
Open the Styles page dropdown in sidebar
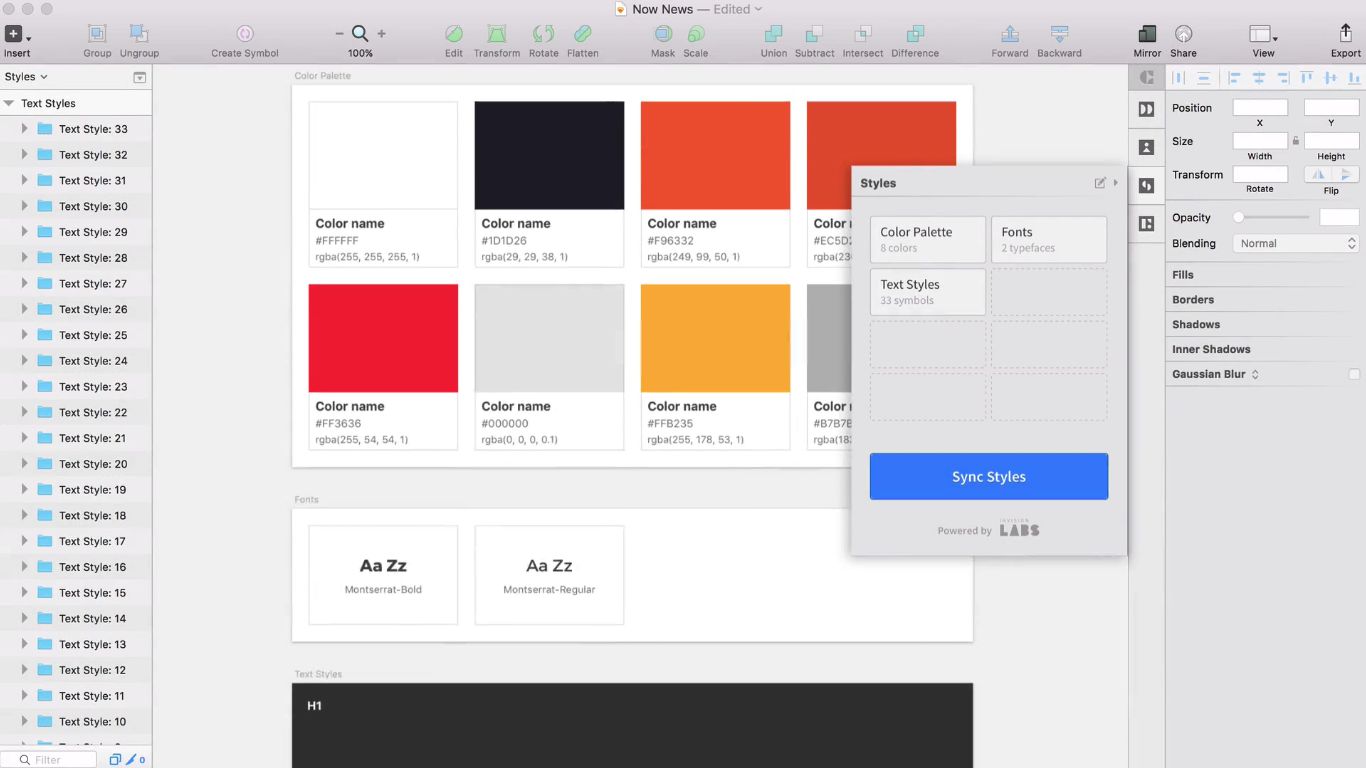pyautogui.click(x=26, y=77)
